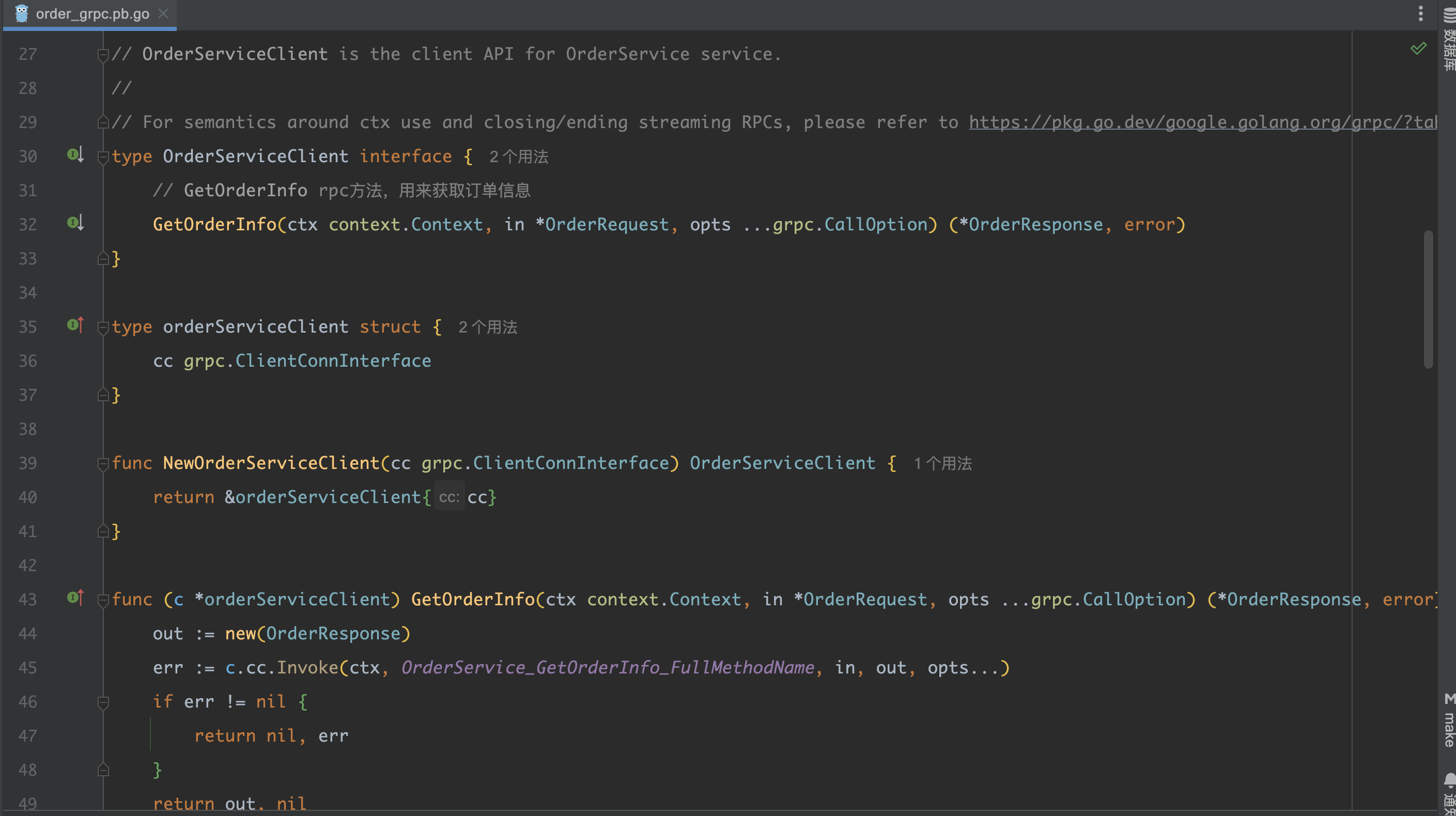
Task: Click fold end marker on line 29
Action: (x=103, y=122)
